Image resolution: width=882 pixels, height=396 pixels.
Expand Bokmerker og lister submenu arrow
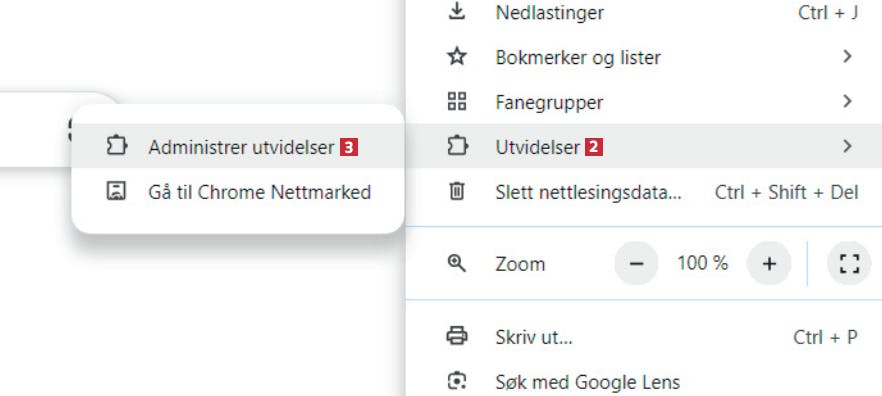(848, 56)
